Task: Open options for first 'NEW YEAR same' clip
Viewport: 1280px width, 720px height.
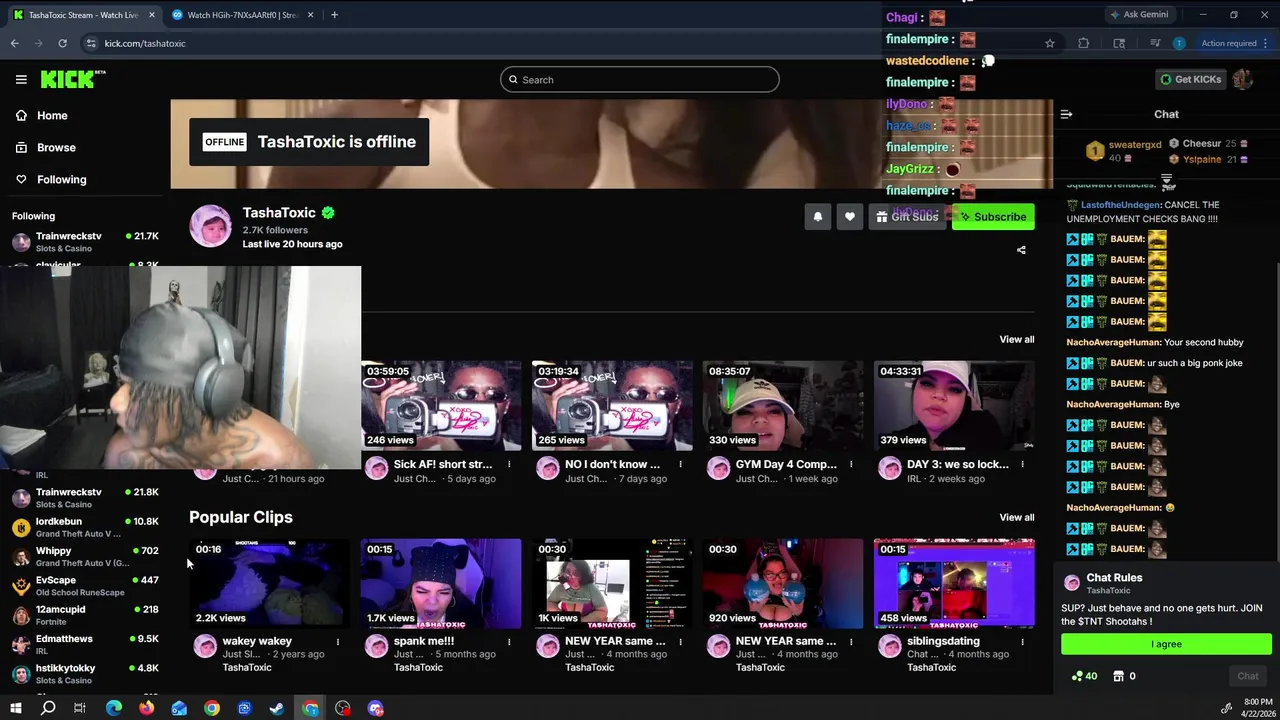Action: [680, 641]
